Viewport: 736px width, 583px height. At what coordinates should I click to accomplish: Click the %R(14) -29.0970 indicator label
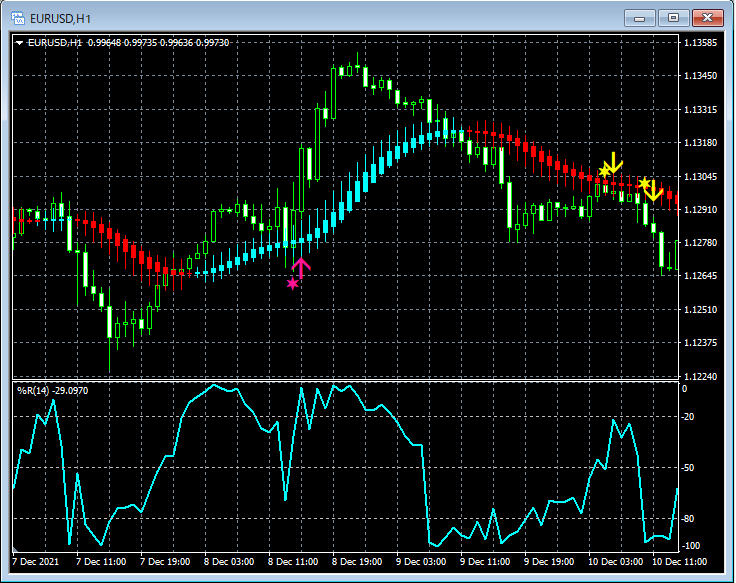52,391
